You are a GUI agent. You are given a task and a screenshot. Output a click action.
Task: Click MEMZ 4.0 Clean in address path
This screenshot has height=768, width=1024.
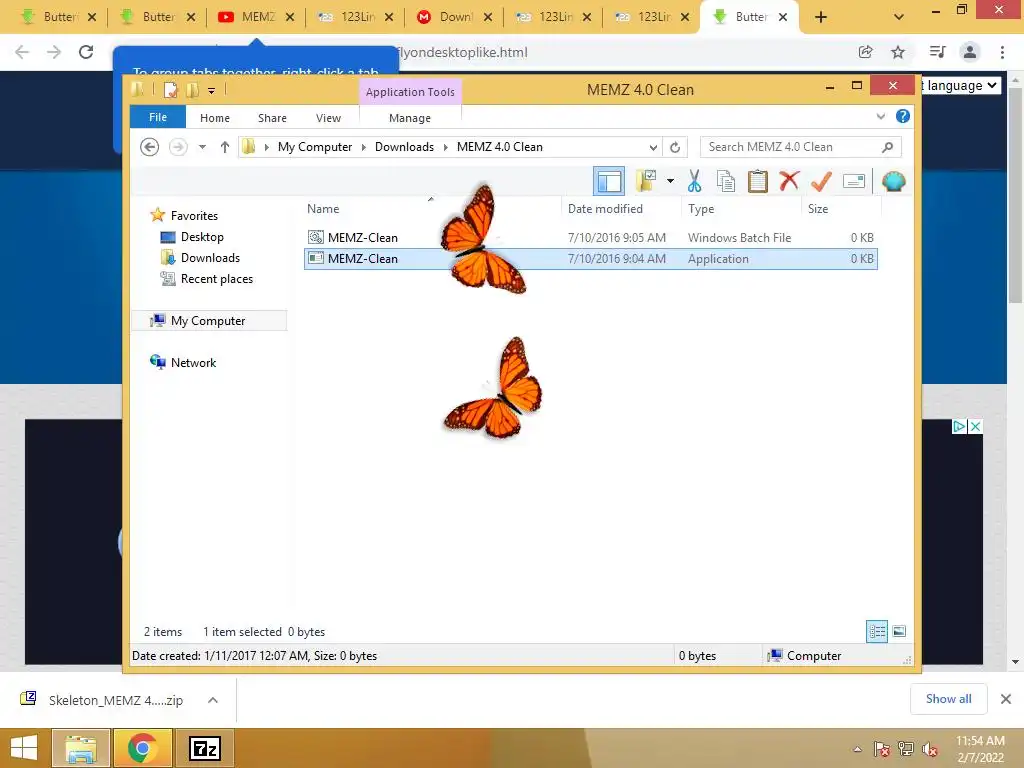500,147
